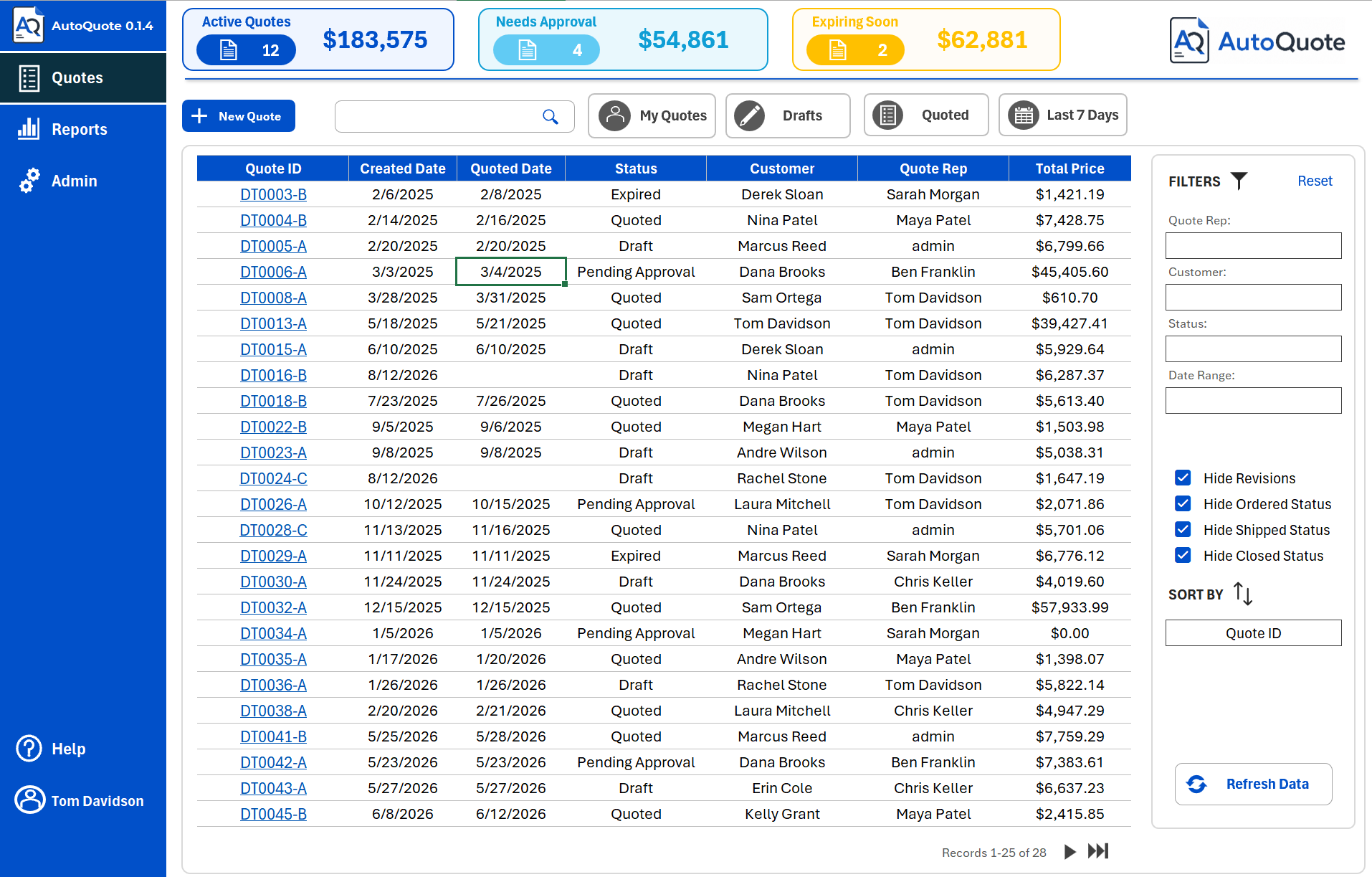Open Reports via the bar chart icon

[x=29, y=129]
